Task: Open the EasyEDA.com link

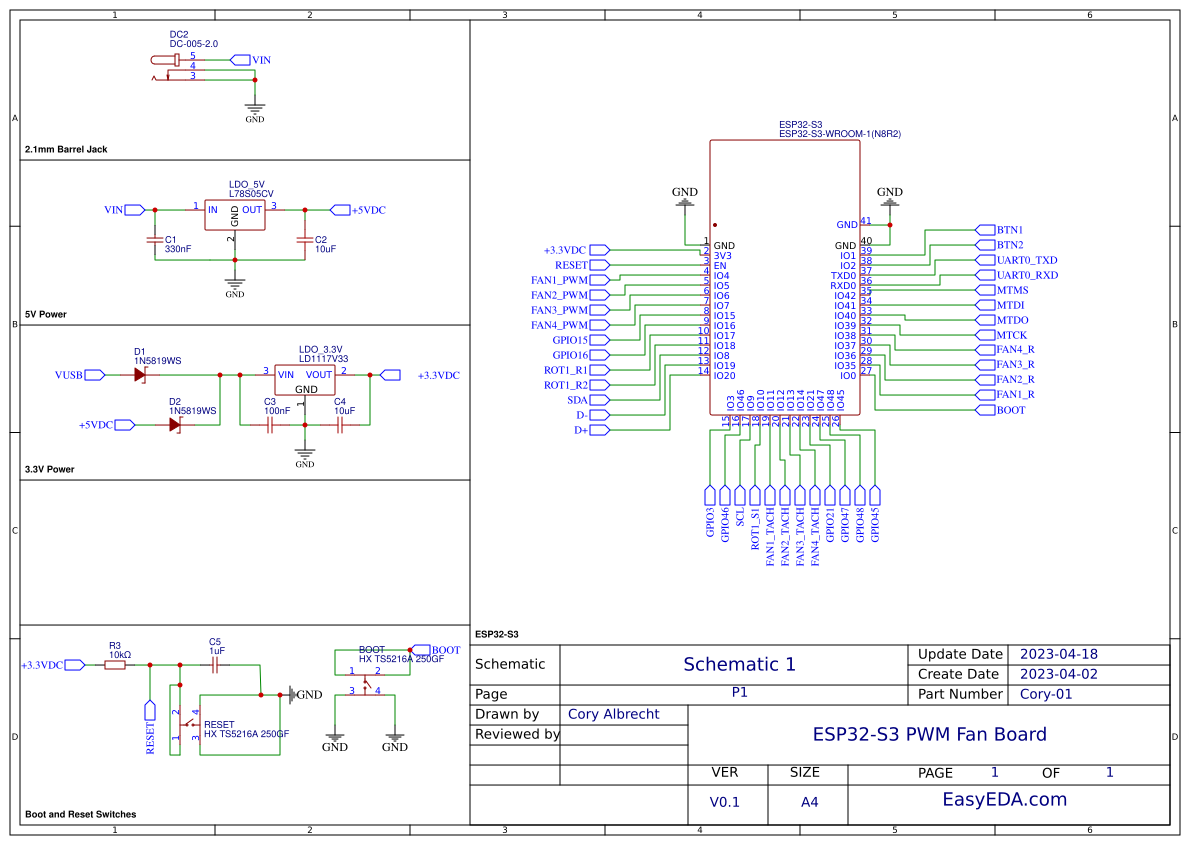Action: [1007, 801]
